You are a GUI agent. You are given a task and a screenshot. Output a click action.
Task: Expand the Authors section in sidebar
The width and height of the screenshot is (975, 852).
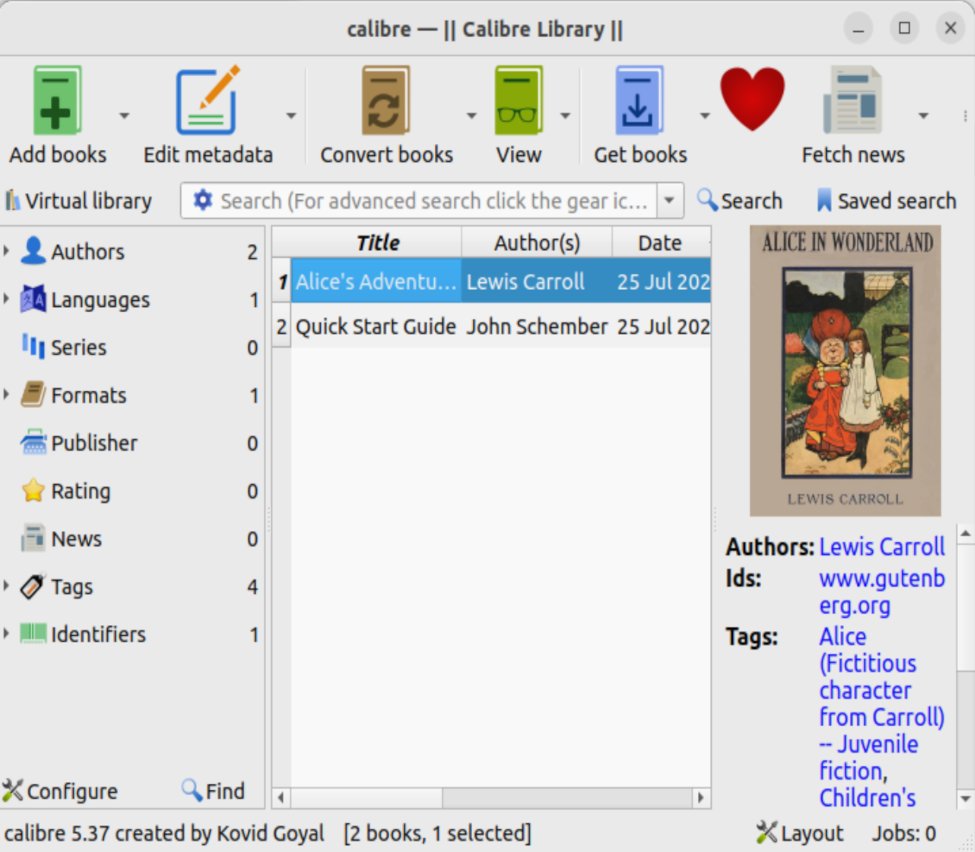pyautogui.click(x=8, y=252)
